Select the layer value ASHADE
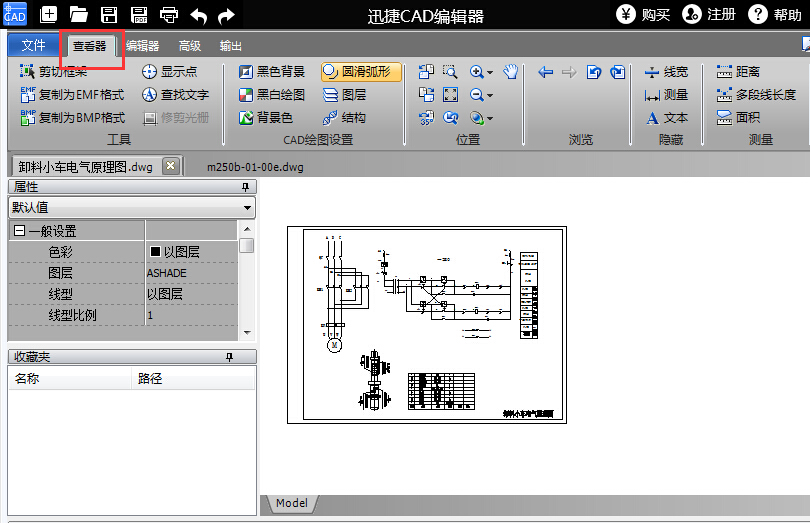The height and width of the screenshot is (523, 810). [166, 273]
